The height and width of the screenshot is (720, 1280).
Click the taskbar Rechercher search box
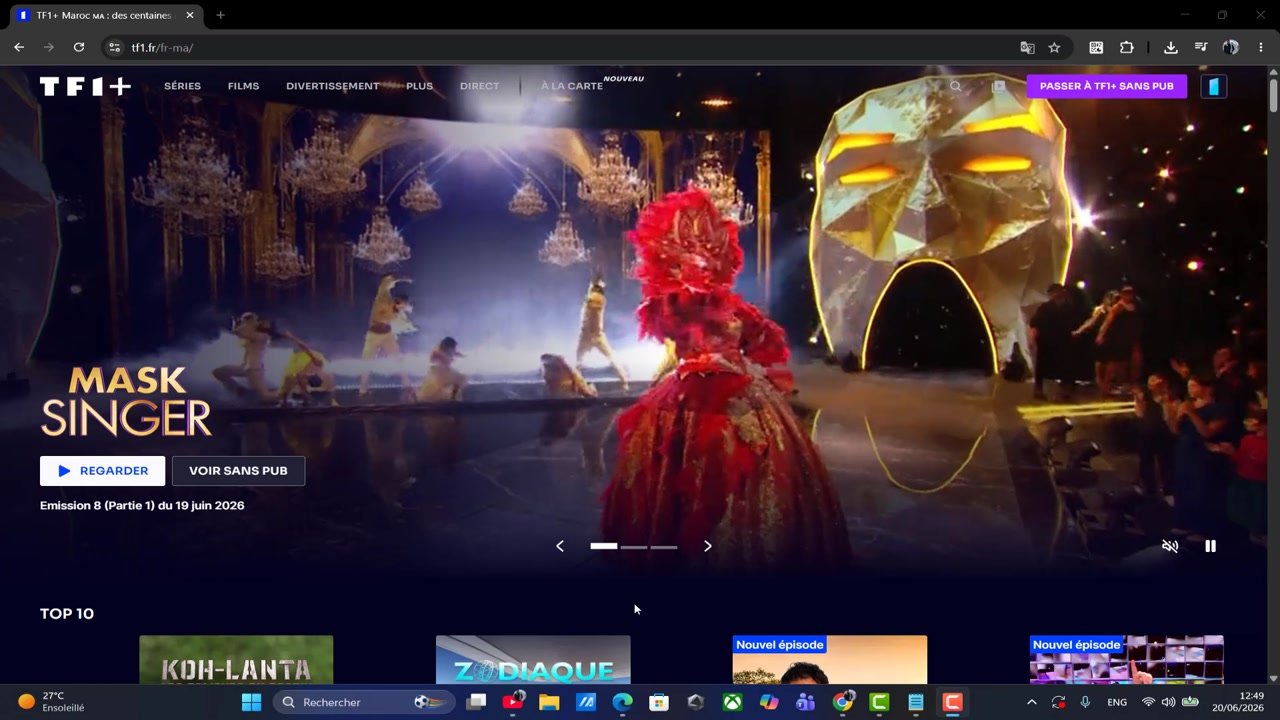click(364, 702)
